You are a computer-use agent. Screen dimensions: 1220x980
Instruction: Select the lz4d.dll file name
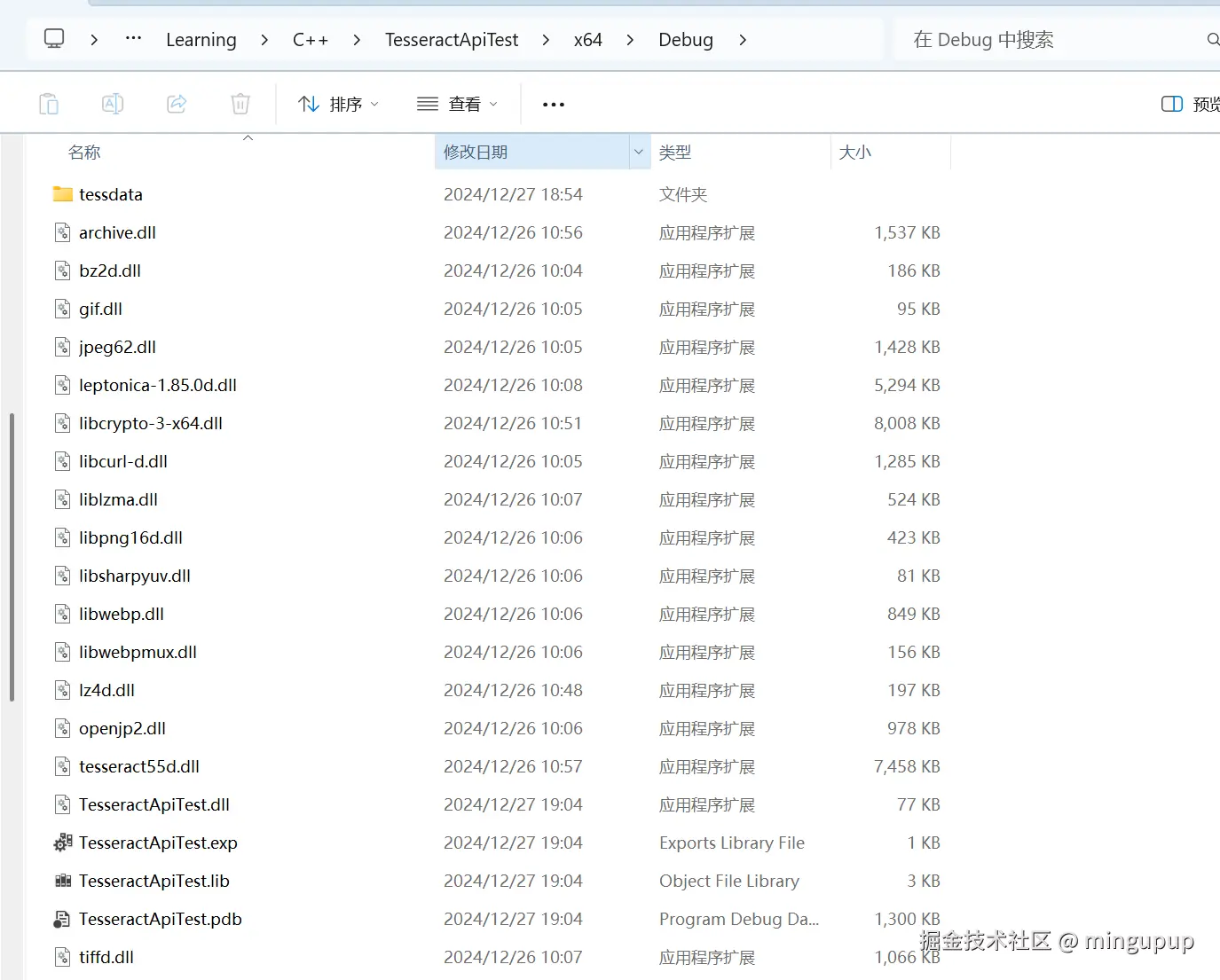(x=106, y=690)
